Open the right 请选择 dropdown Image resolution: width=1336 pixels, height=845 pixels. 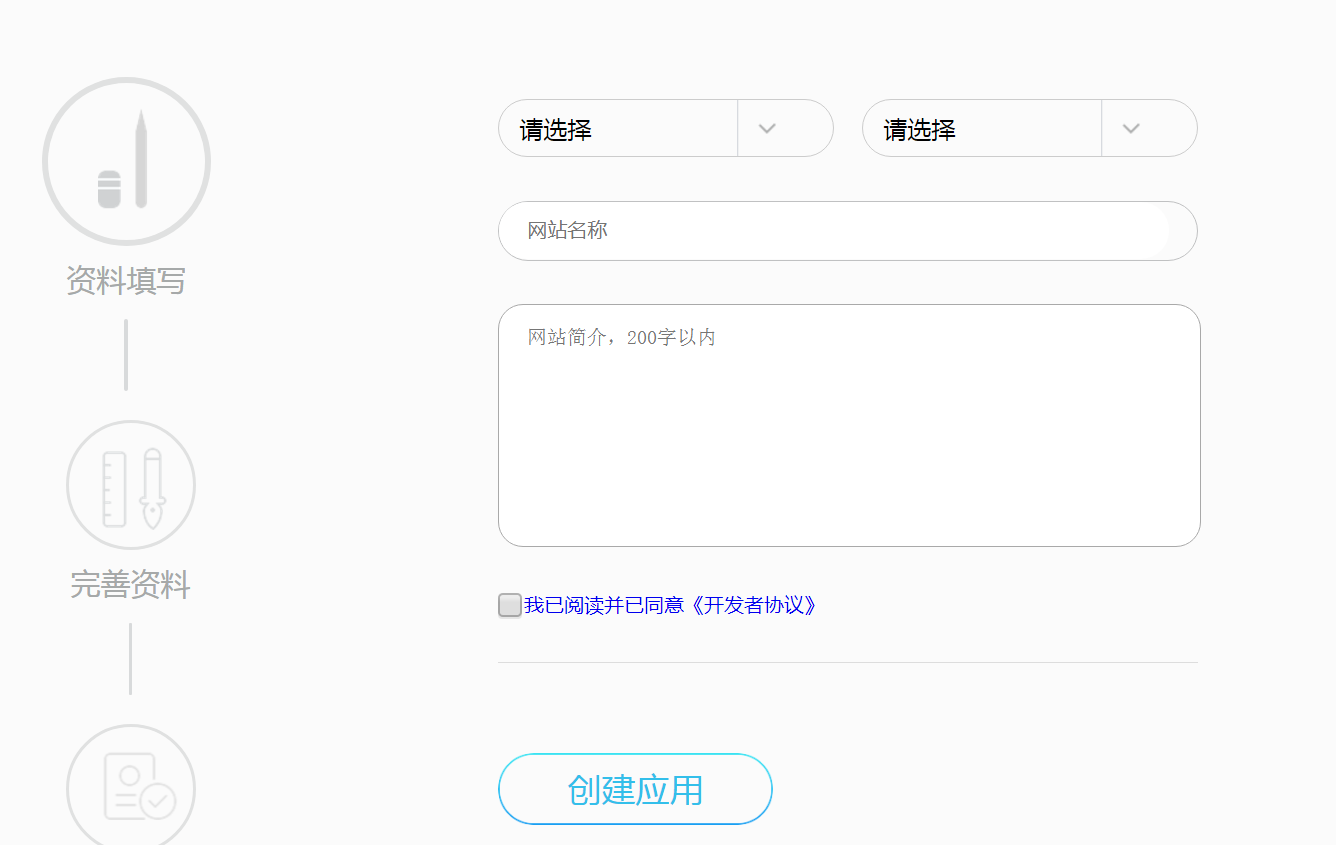click(983, 128)
